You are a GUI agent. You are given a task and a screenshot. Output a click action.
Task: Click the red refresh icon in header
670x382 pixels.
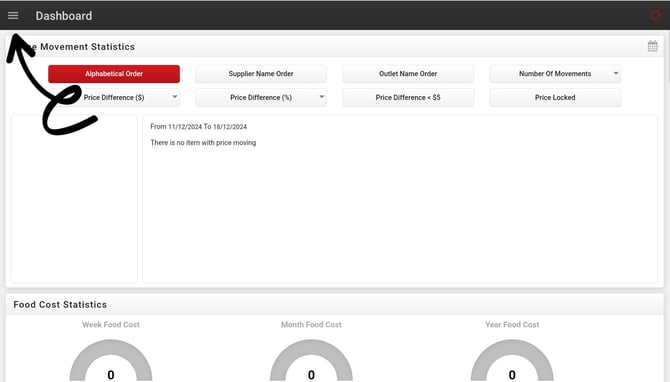[x=655, y=16]
